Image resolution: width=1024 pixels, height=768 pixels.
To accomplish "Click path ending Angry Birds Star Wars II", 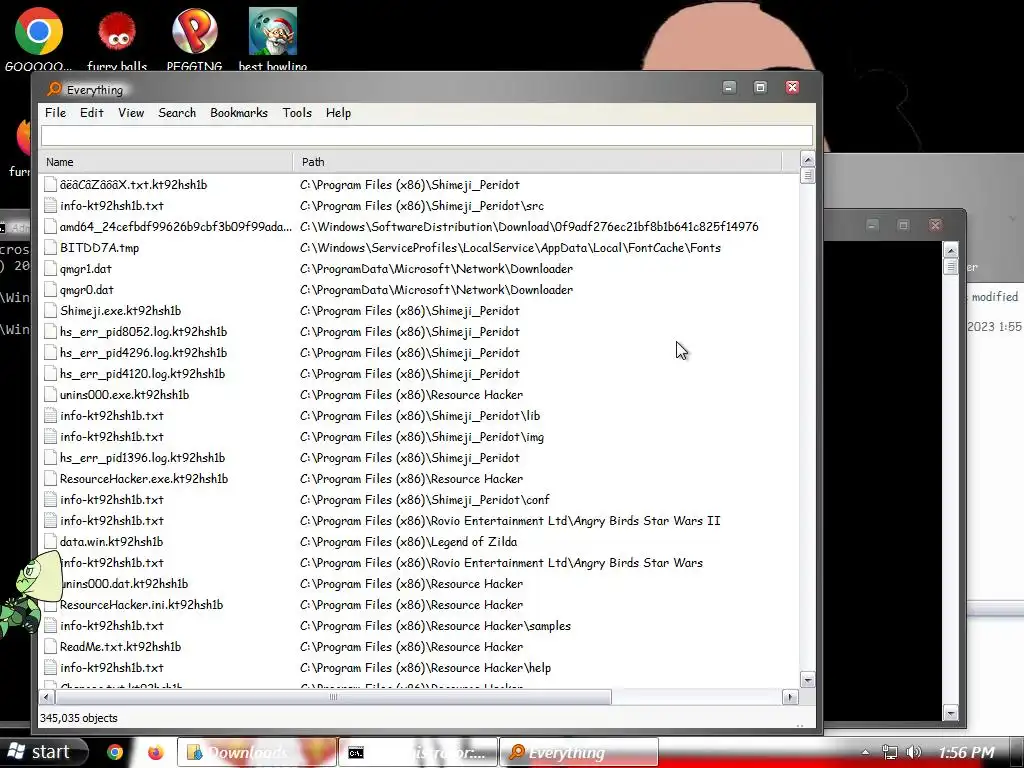I will click(510, 520).
